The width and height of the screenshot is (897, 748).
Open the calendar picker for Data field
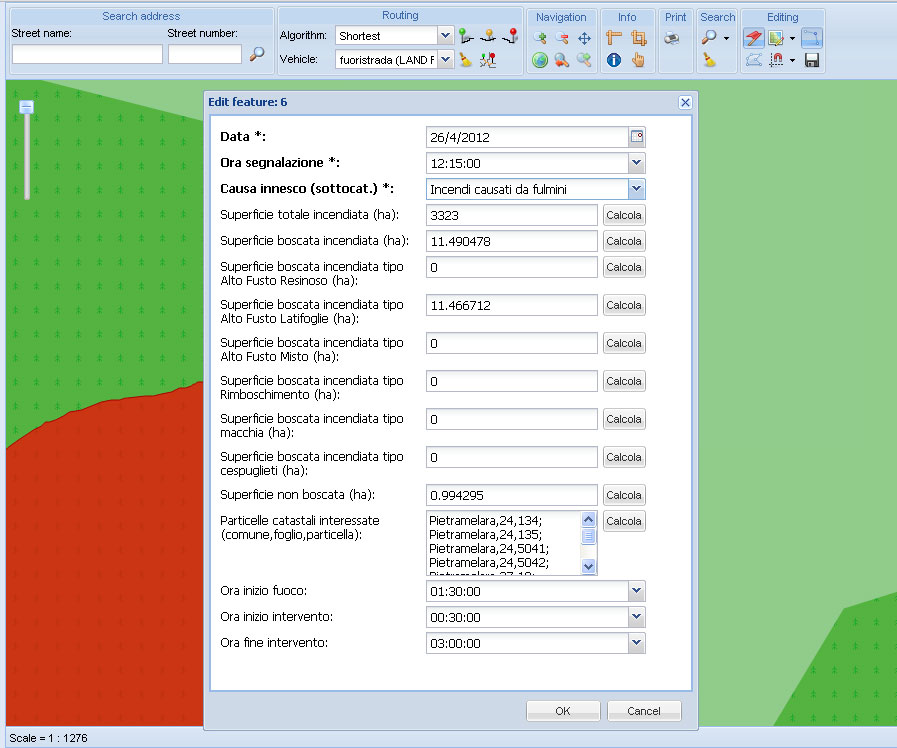point(636,137)
